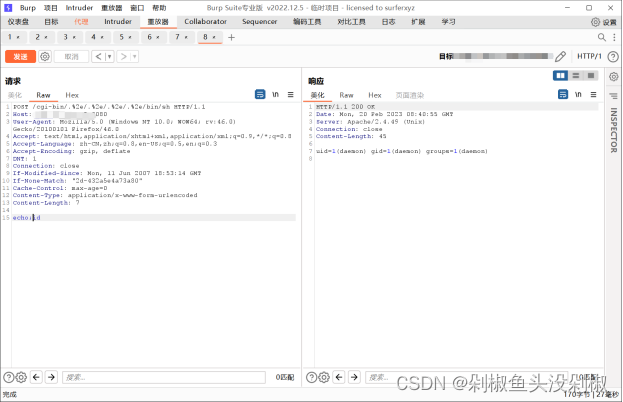The image size is (623, 402).
Task: Switch to Repeater tab 1
Action: tap(10, 37)
